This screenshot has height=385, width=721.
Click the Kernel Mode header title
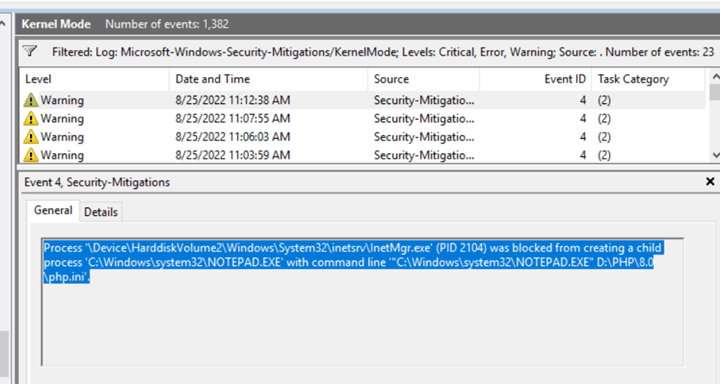(56, 24)
